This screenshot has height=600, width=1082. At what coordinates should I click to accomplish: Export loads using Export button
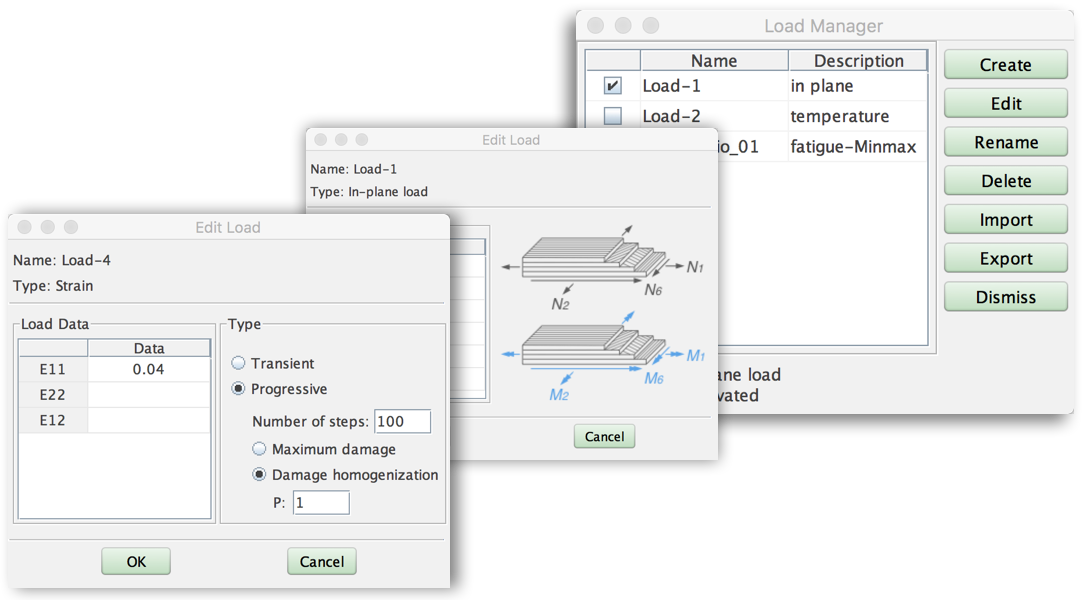[x=1005, y=259]
